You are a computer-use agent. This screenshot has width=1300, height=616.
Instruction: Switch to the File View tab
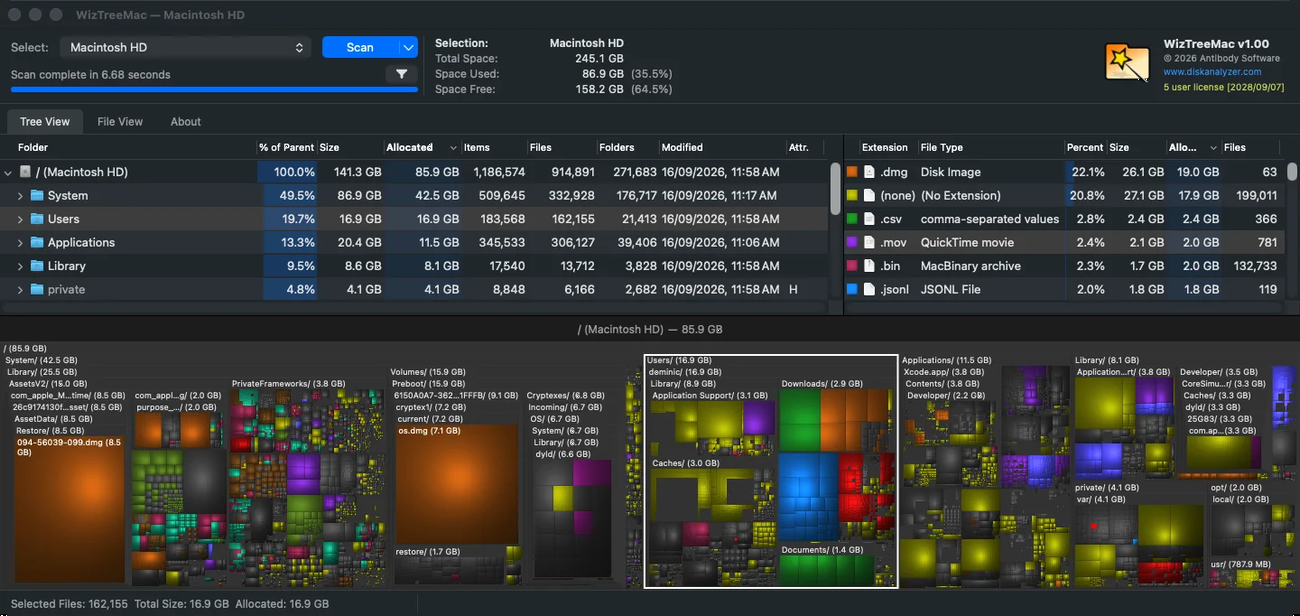point(120,122)
